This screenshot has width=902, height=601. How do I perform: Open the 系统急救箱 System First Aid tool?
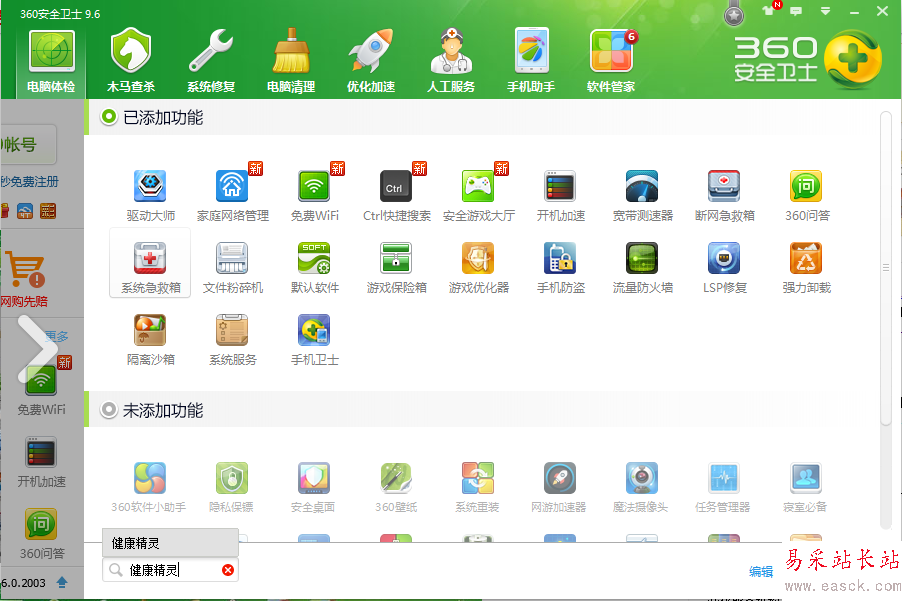149,264
